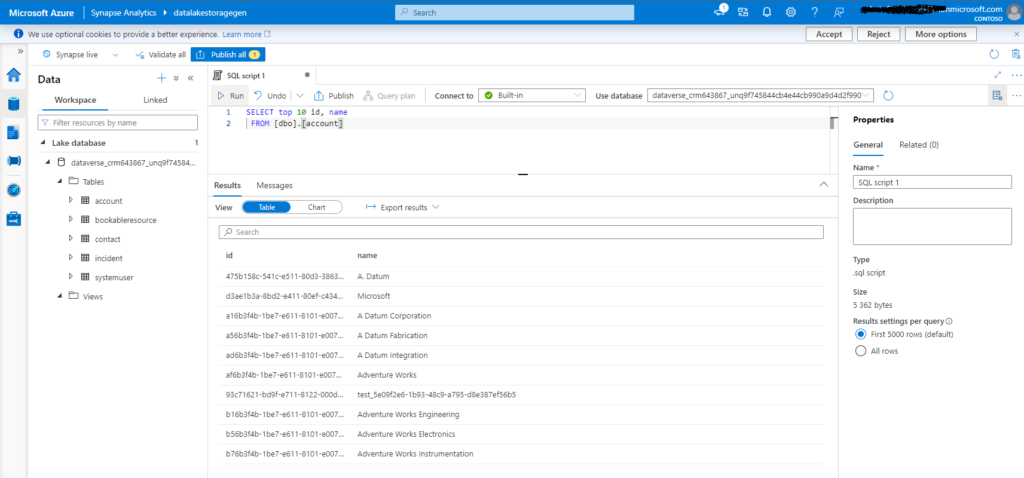Click the notifications bell icon
1024x478 pixels.
pyautogui.click(x=767, y=12)
